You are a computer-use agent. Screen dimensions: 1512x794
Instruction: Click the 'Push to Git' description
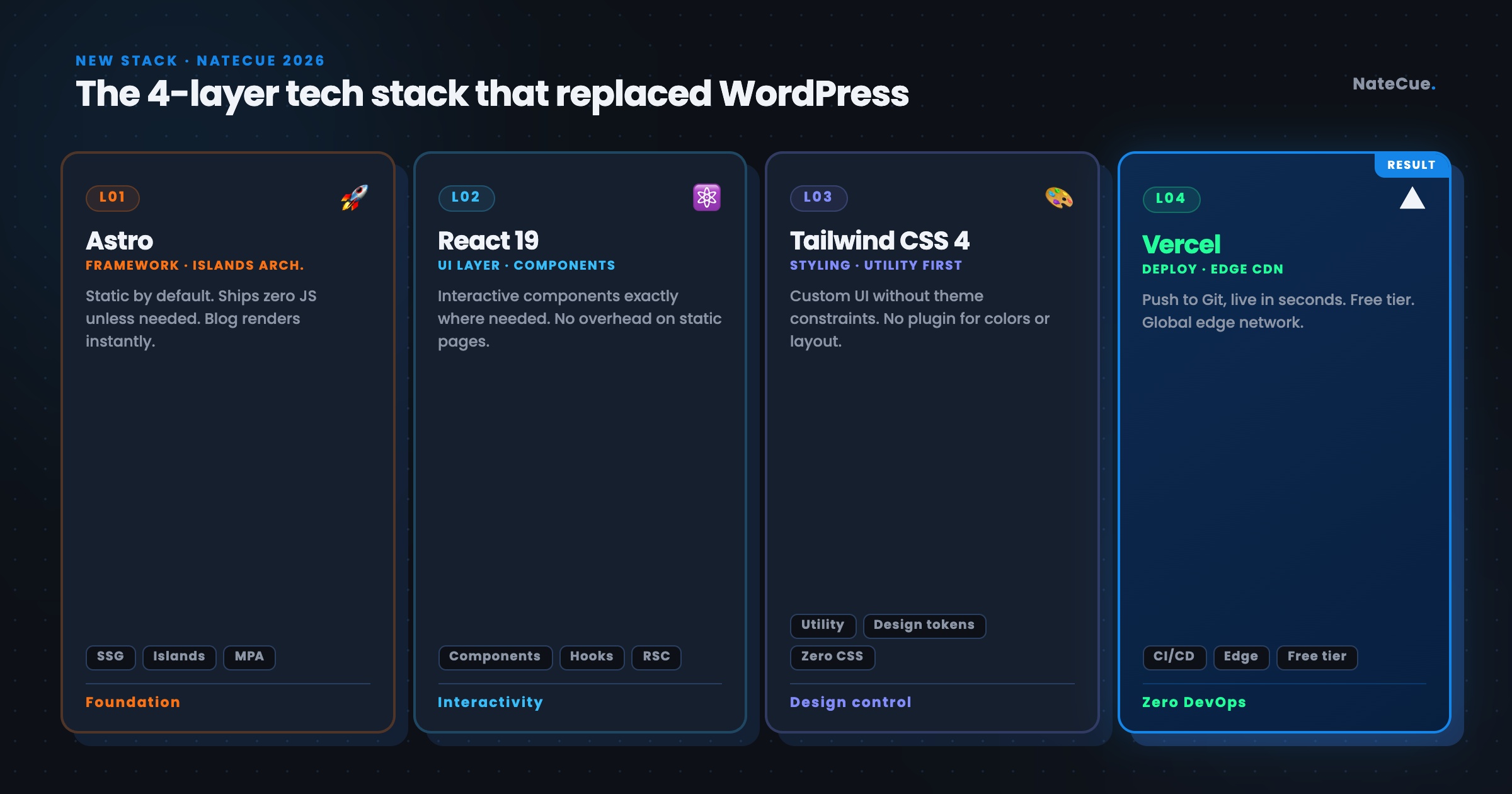click(x=1278, y=311)
